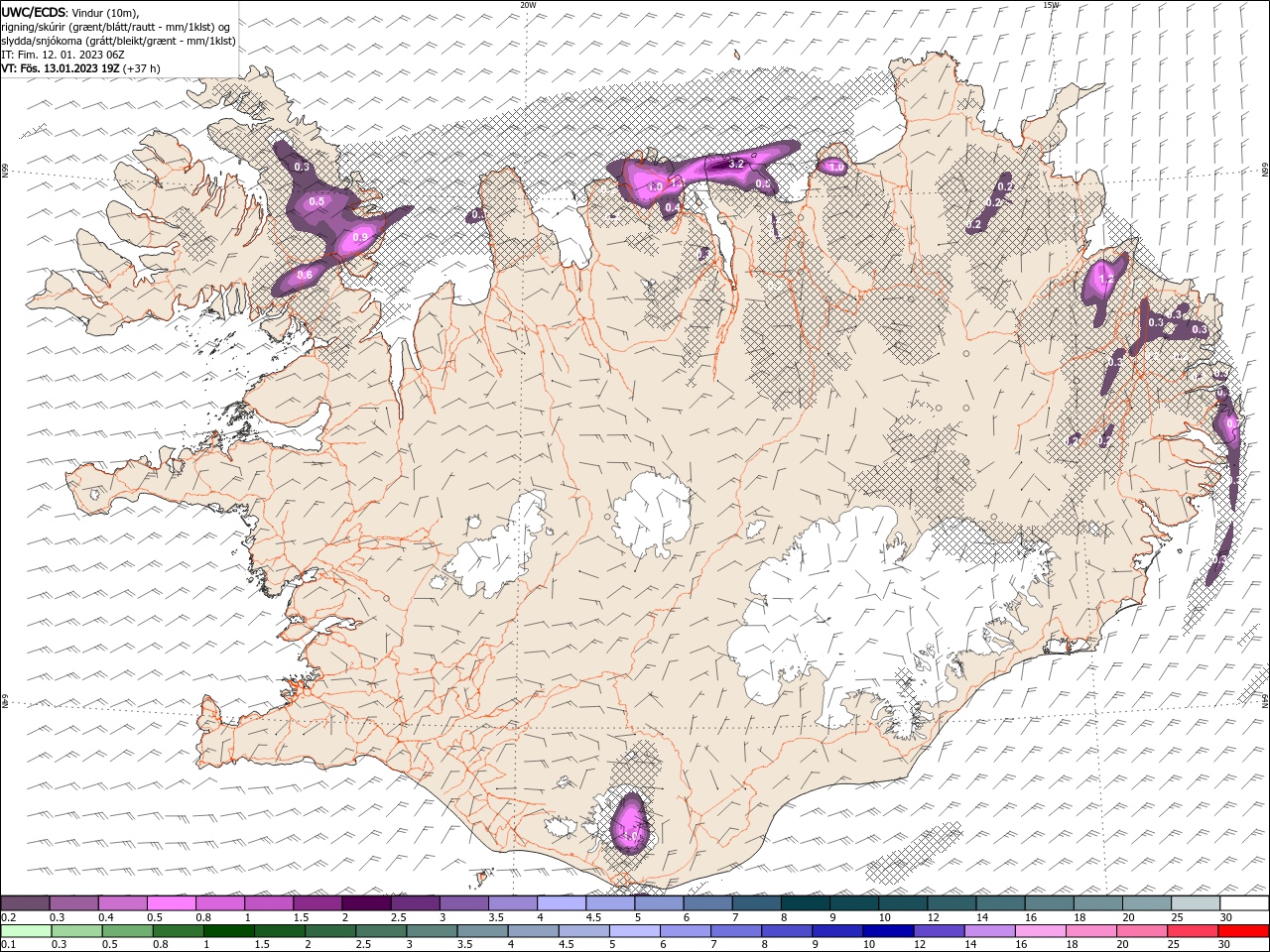The image size is (1270, 952).
Task: Click the 0.4 value below the north coast snow band
Action: pyautogui.click(x=672, y=207)
